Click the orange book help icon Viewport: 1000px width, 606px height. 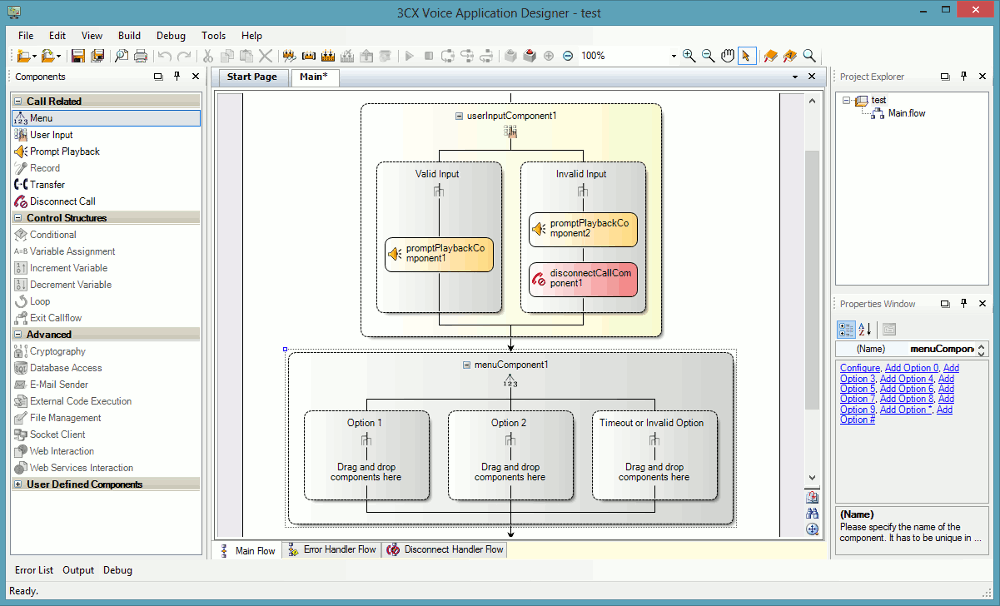[x=770, y=56]
